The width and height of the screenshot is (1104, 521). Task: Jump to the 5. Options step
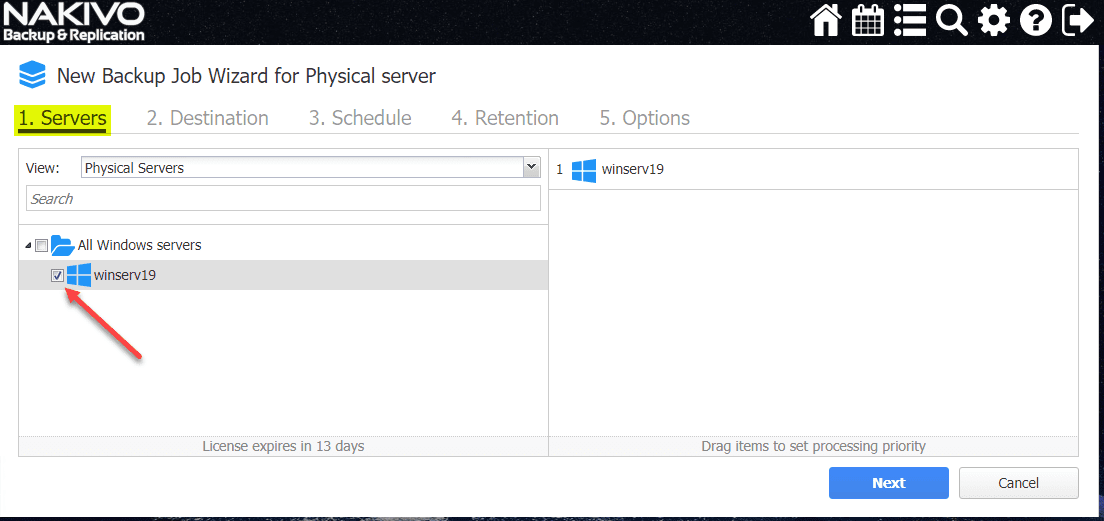pyautogui.click(x=645, y=118)
